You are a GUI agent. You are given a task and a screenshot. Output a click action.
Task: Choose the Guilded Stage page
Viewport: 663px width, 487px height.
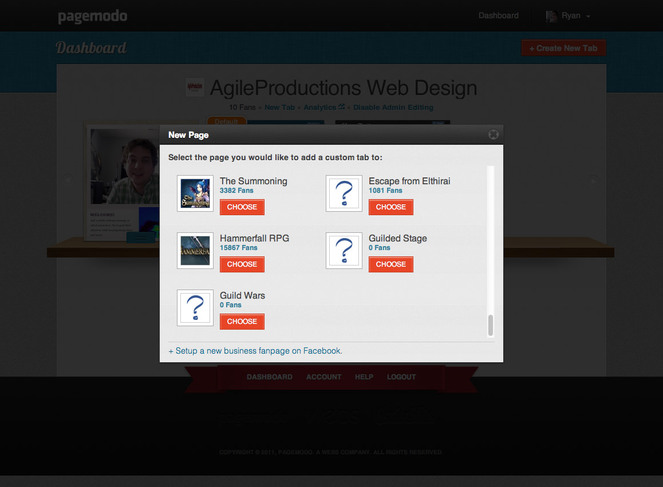coord(391,264)
